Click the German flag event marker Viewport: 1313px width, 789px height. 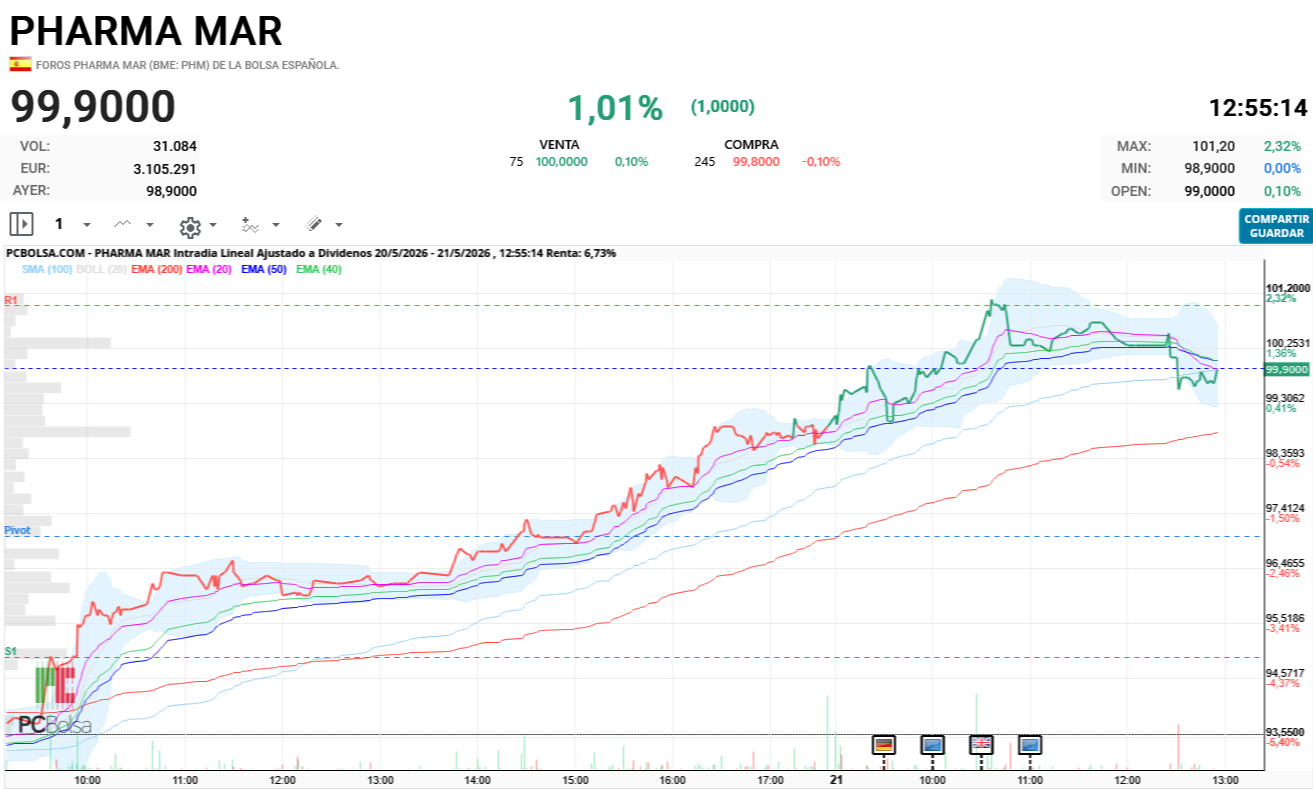884,744
